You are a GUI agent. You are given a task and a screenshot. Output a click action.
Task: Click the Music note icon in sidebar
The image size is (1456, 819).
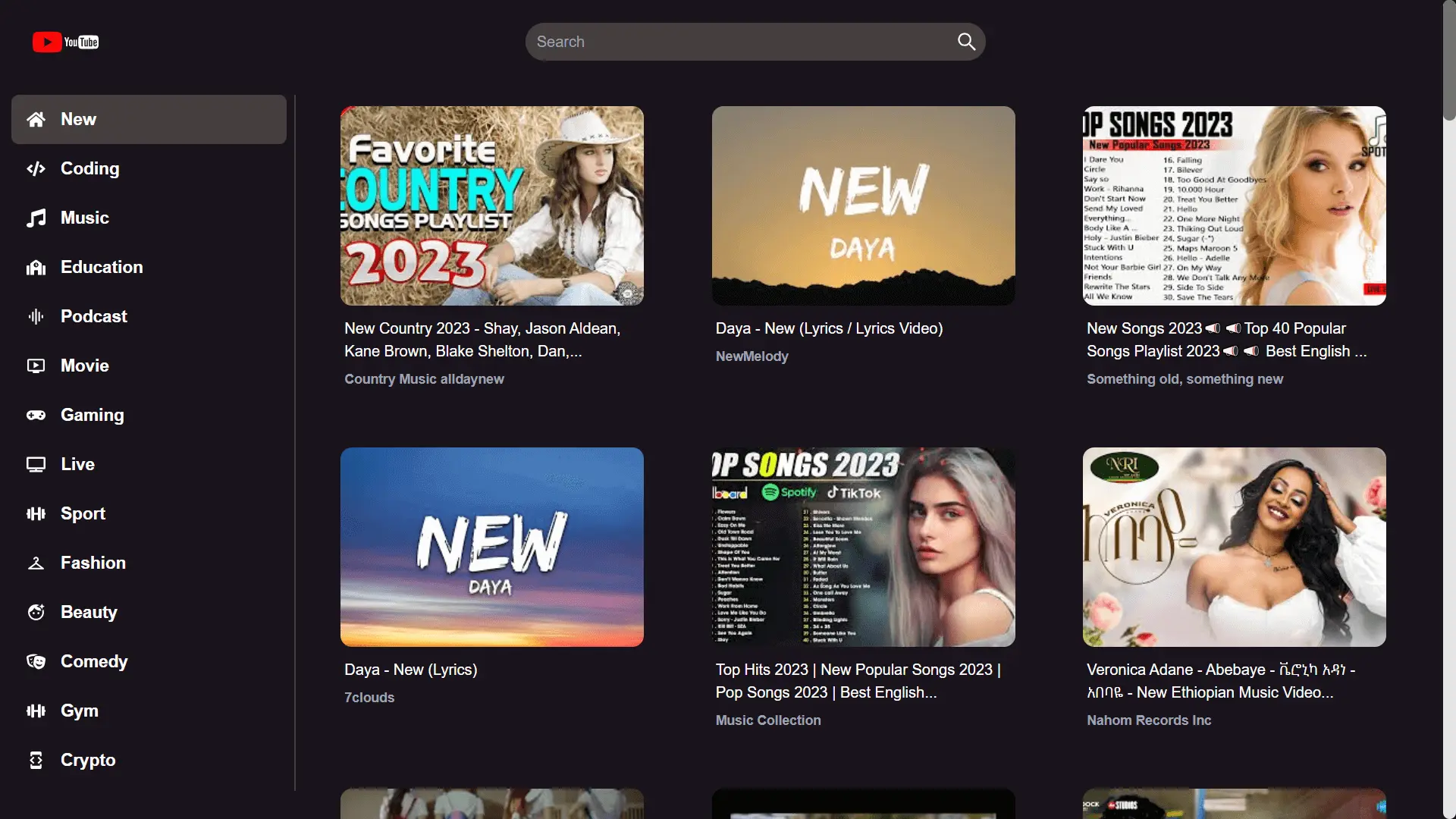(x=36, y=218)
